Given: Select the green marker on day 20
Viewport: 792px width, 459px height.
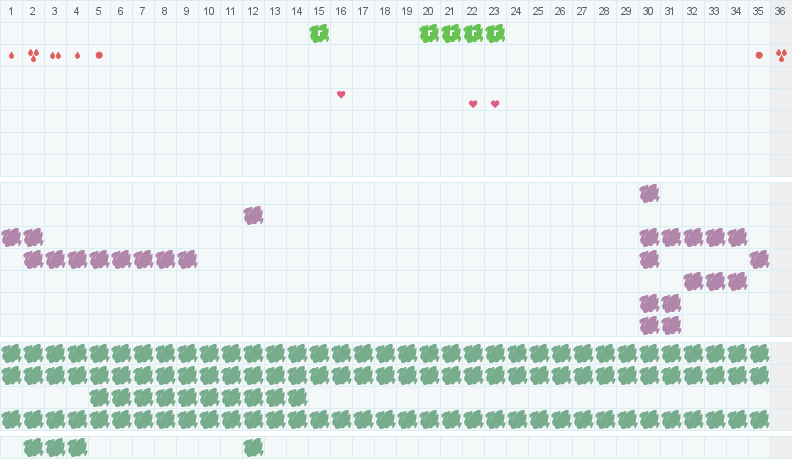Looking at the screenshot, I should tap(429, 33).
